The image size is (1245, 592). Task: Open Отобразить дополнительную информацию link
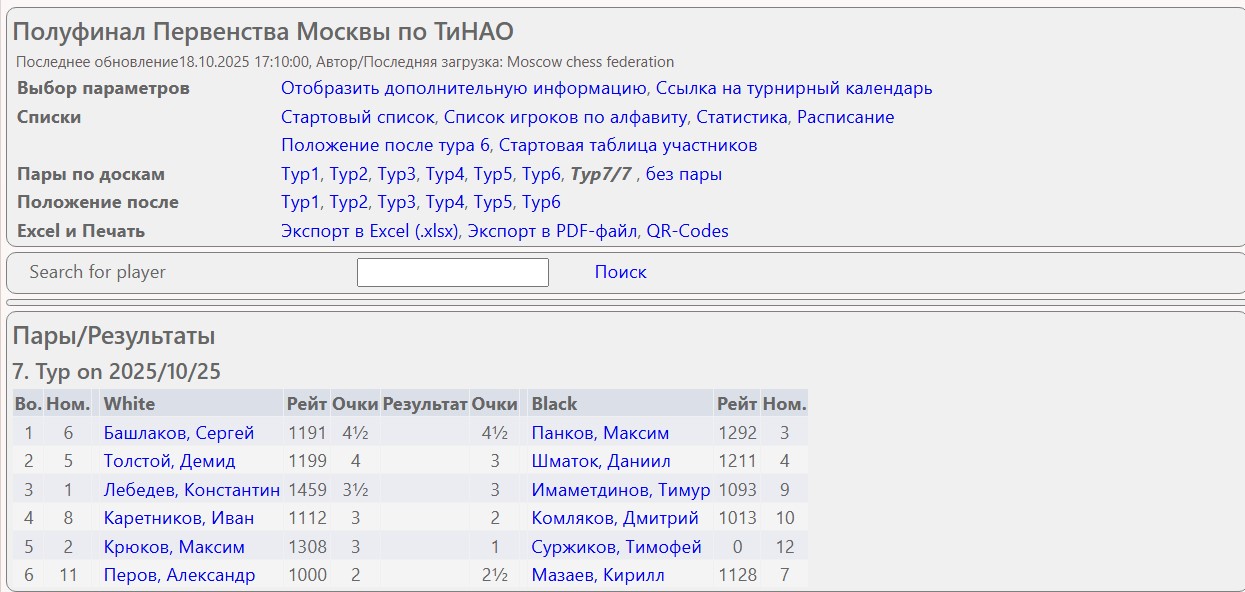(x=465, y=88)
